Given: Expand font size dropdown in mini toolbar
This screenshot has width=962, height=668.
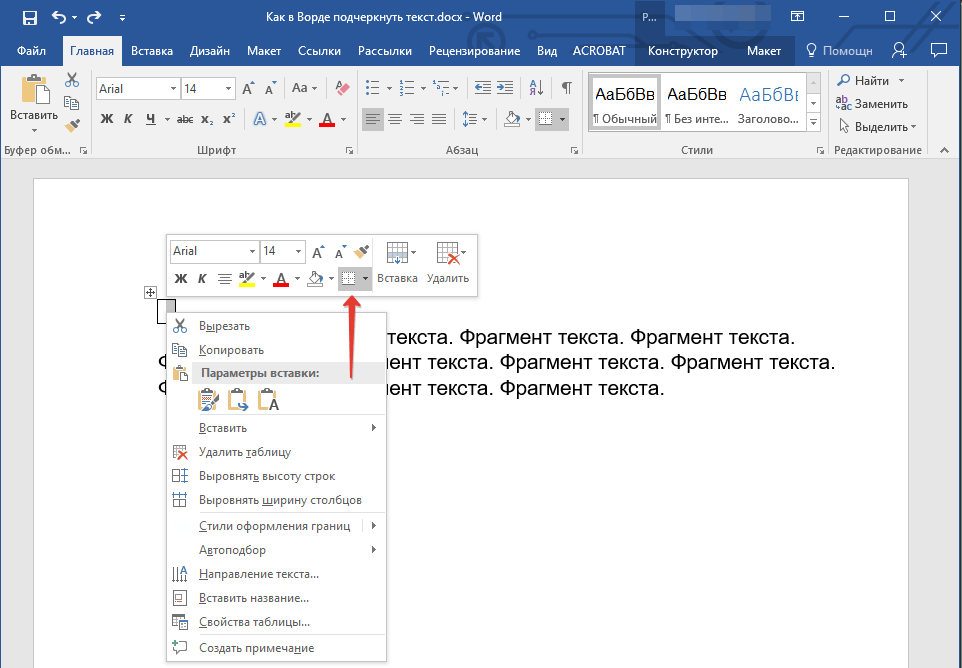Looking at the screenshot, I should point(298,252).
